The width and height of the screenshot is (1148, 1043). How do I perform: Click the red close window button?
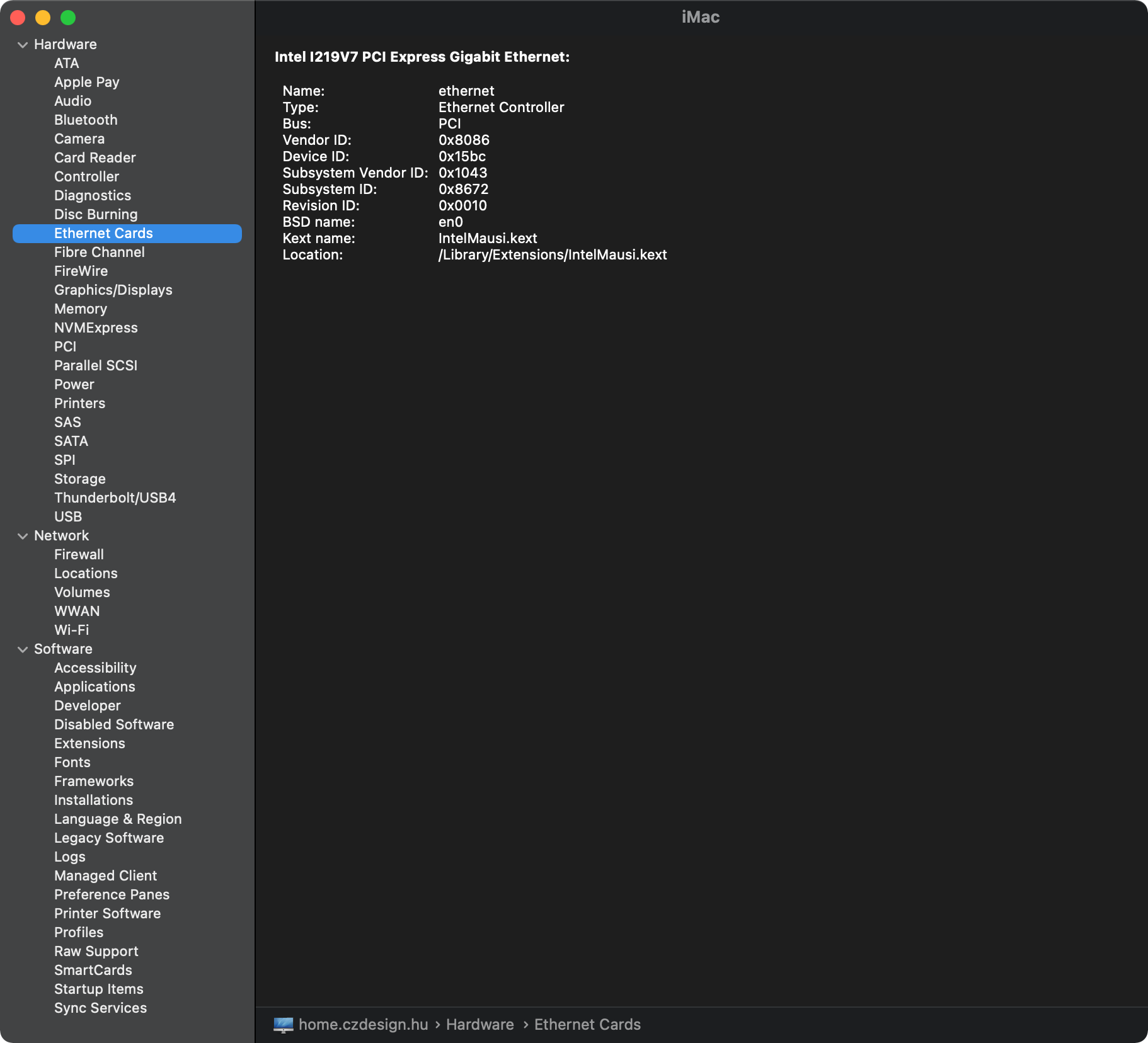click(18, 18)
